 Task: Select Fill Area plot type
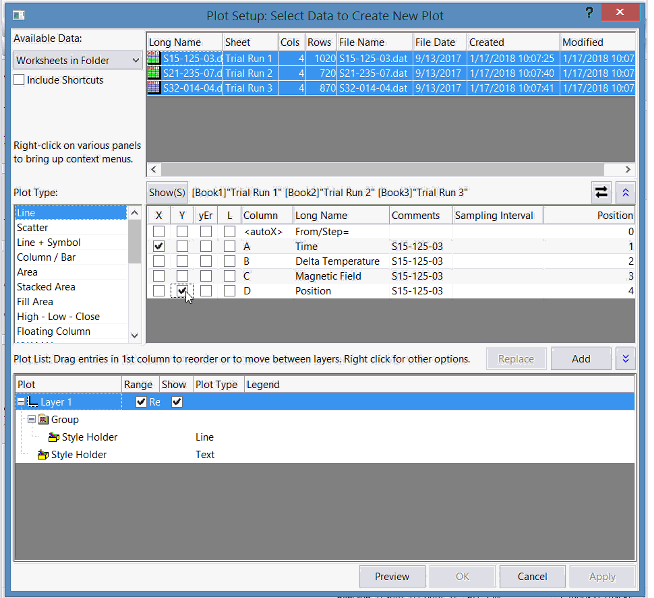(71, 302)
